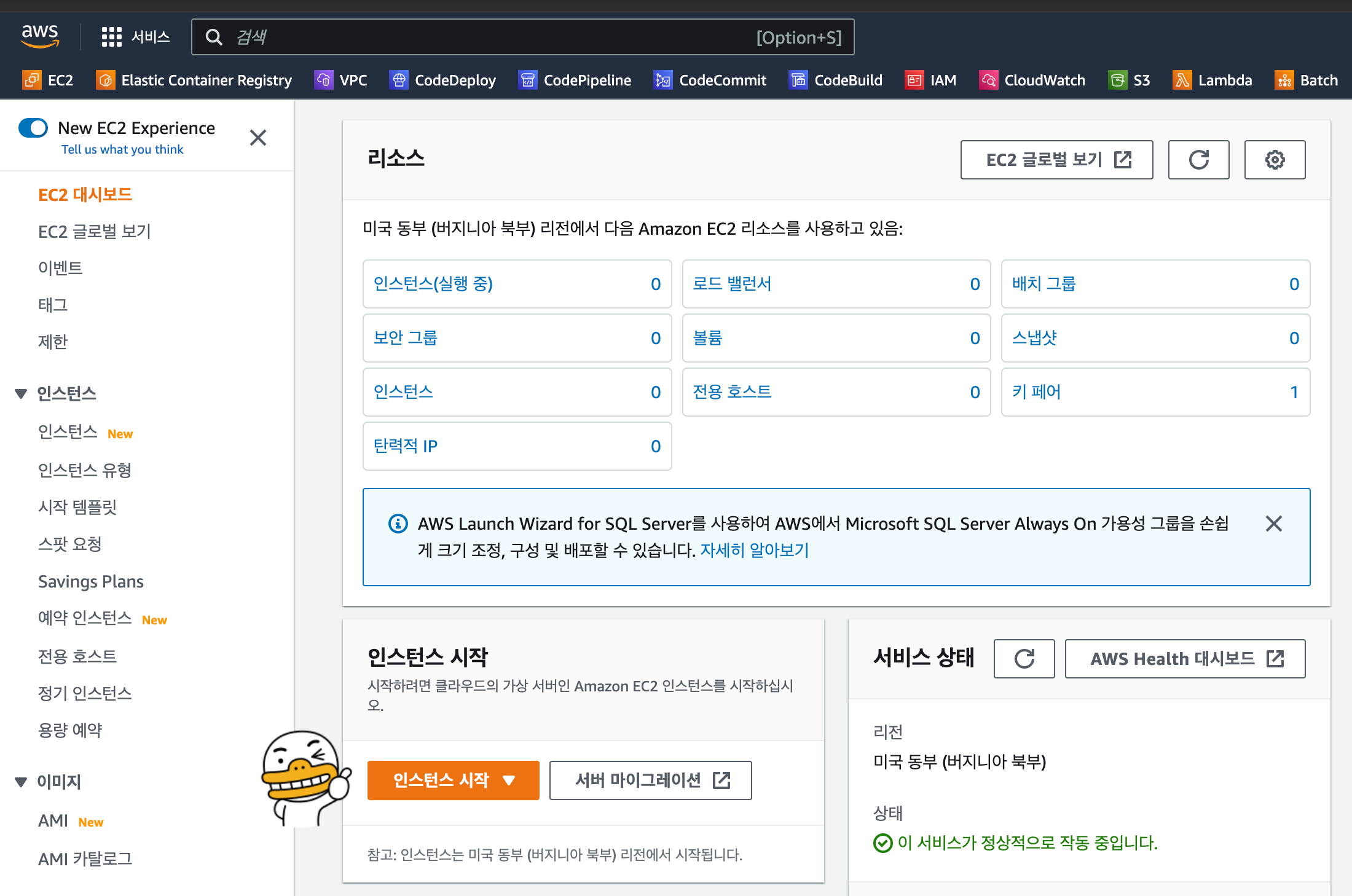Screen dimensions: 1352x896
Task: Collapse the 인스턴스 sidebar section
Action: (x=21, y=393)
